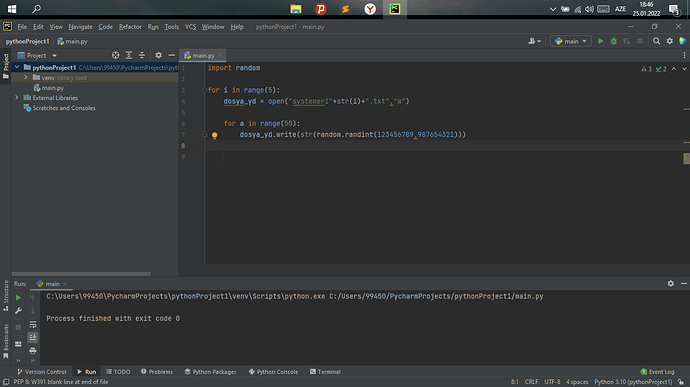Open the Refactor menu

pos(130,27)
